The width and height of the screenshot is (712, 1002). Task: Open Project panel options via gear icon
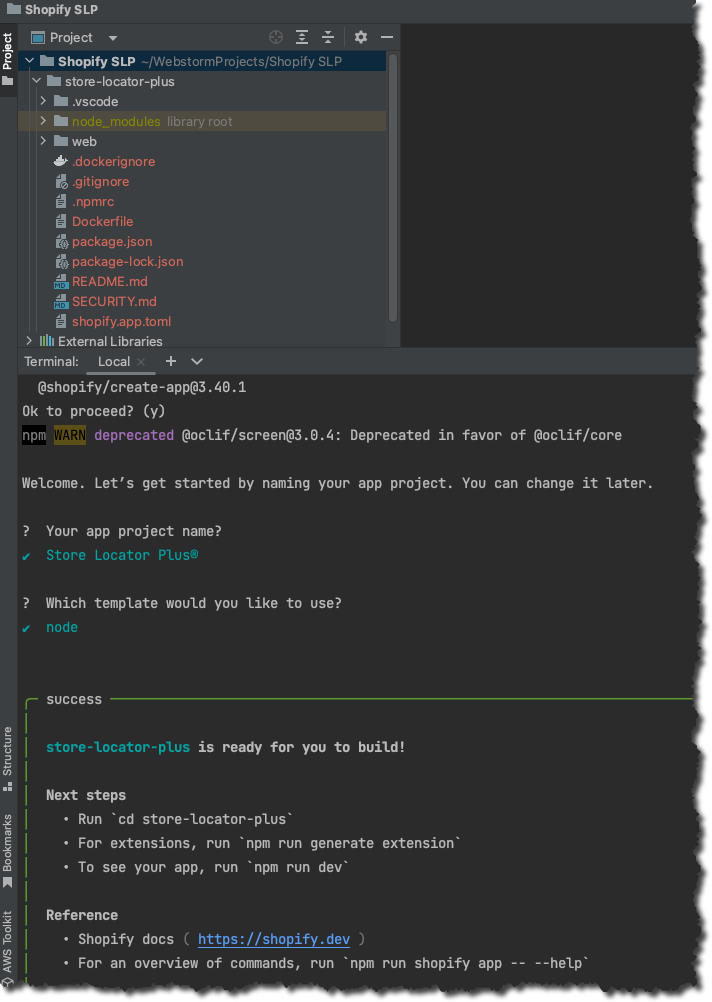[359, 36]
